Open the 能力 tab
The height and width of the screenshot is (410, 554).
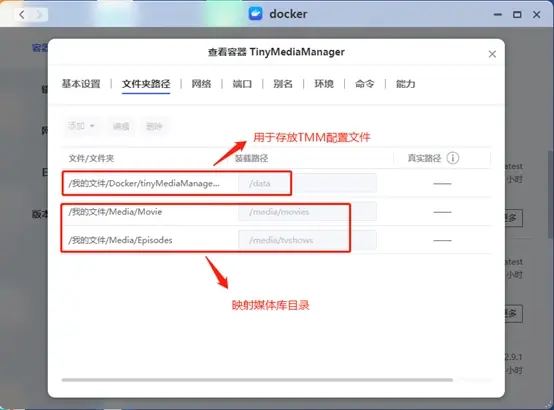pos(405,84)
